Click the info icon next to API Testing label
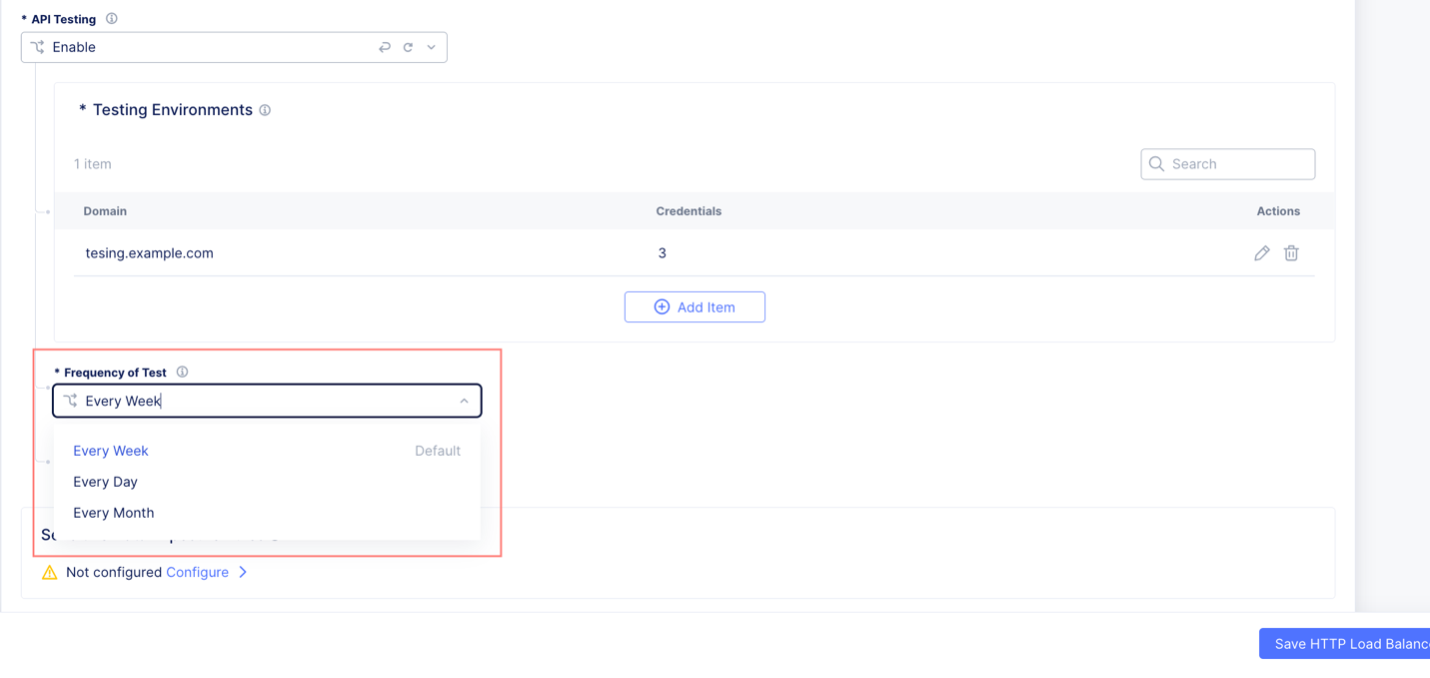This screenshot has width=1430, height=678. (x=110, y=18)
